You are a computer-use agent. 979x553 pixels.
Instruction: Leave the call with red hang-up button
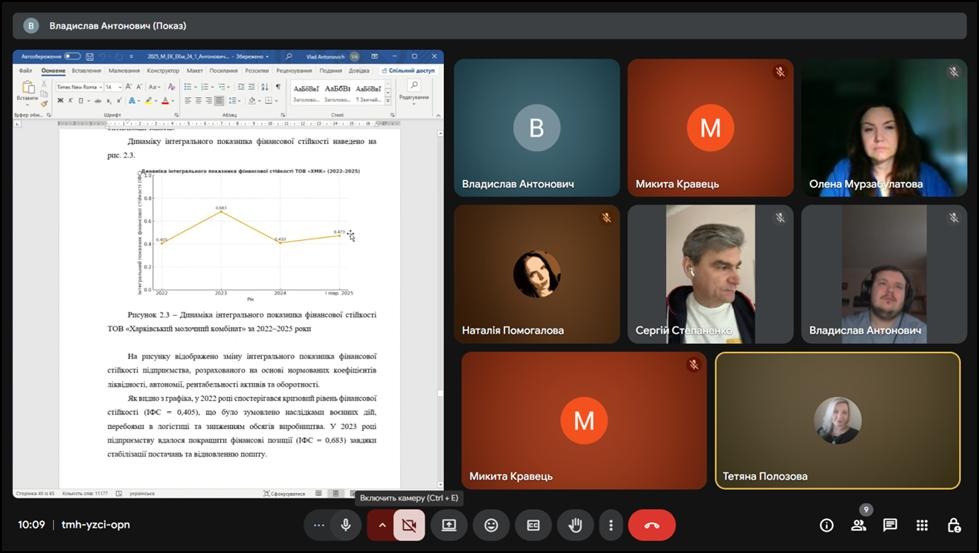click(652, 525)
